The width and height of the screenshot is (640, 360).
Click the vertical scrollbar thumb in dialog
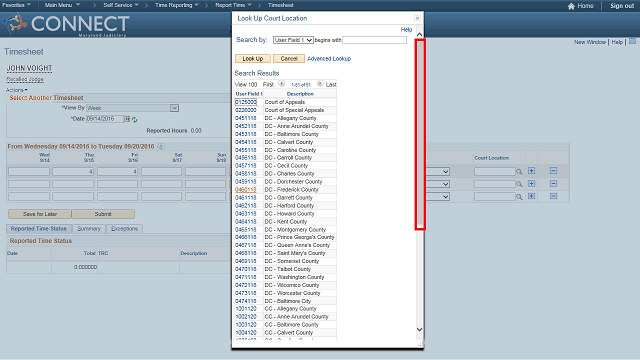(x=420, y=134)
